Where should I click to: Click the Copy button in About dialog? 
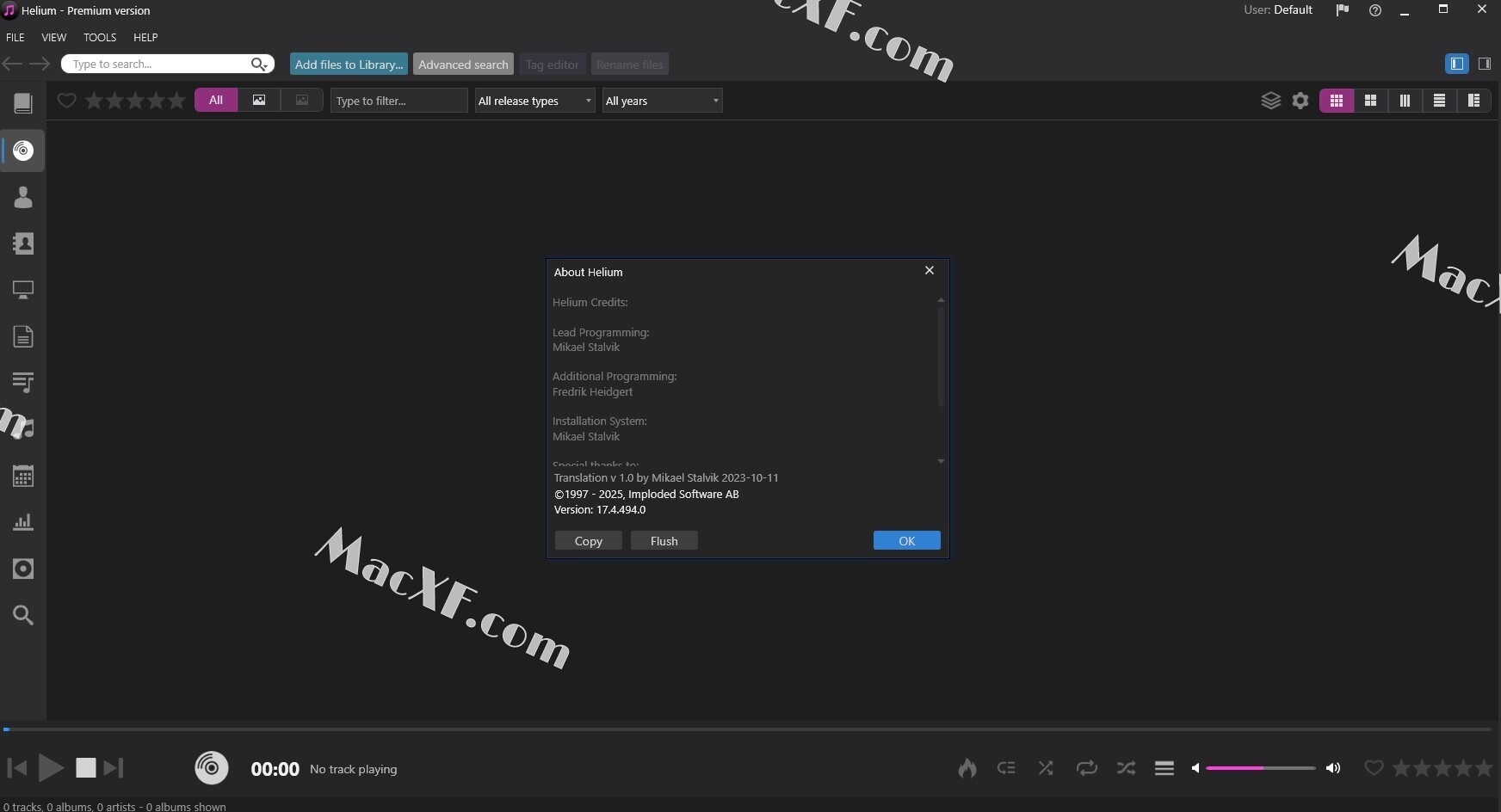pos(588,541)
